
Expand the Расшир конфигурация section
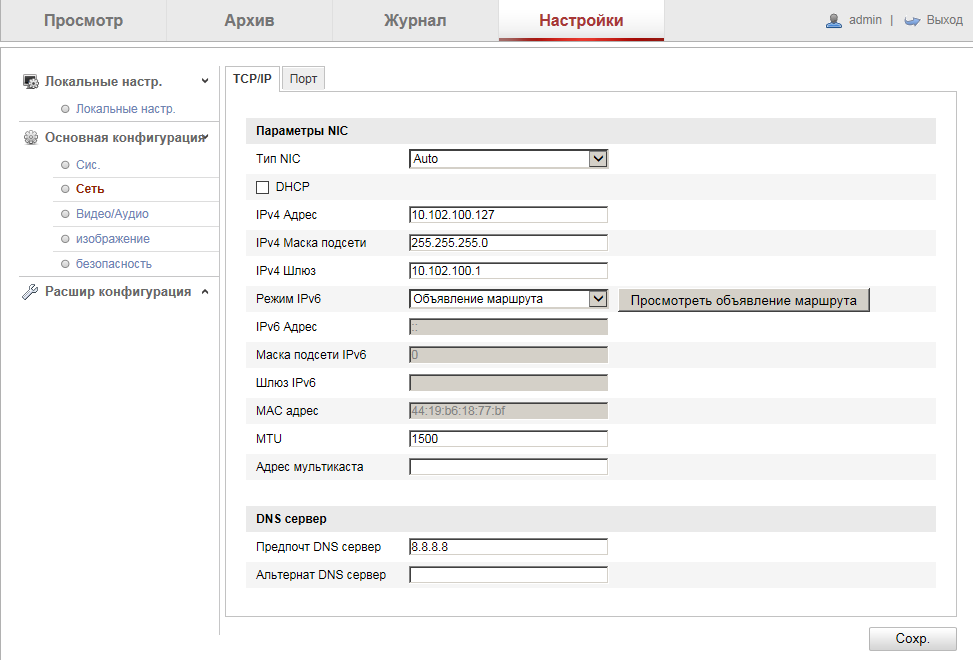point(204,292)
